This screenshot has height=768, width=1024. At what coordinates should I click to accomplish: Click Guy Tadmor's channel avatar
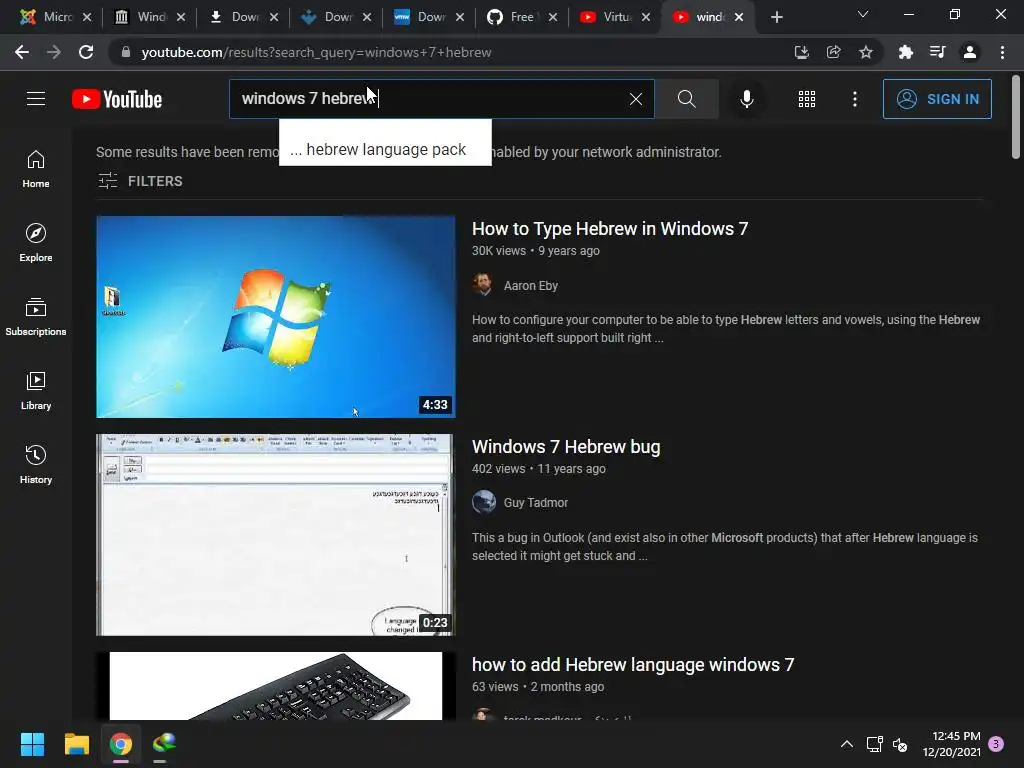[484, 502]
